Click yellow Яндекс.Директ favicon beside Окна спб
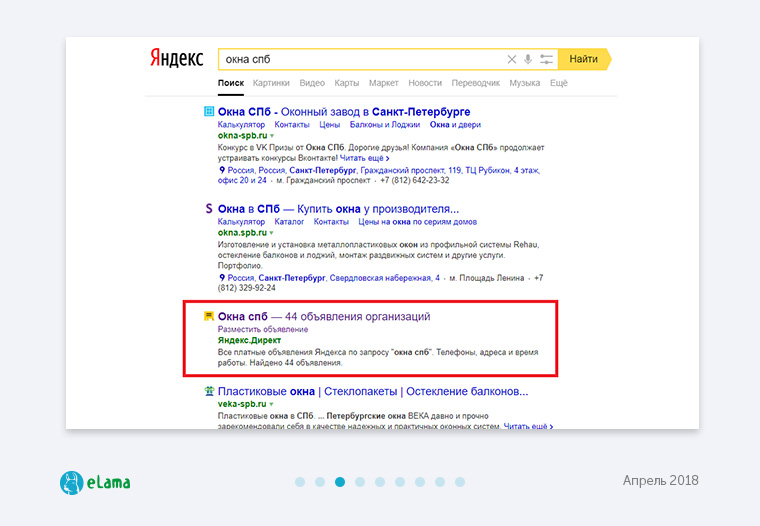Screen dimensions: 760x526 209,316
